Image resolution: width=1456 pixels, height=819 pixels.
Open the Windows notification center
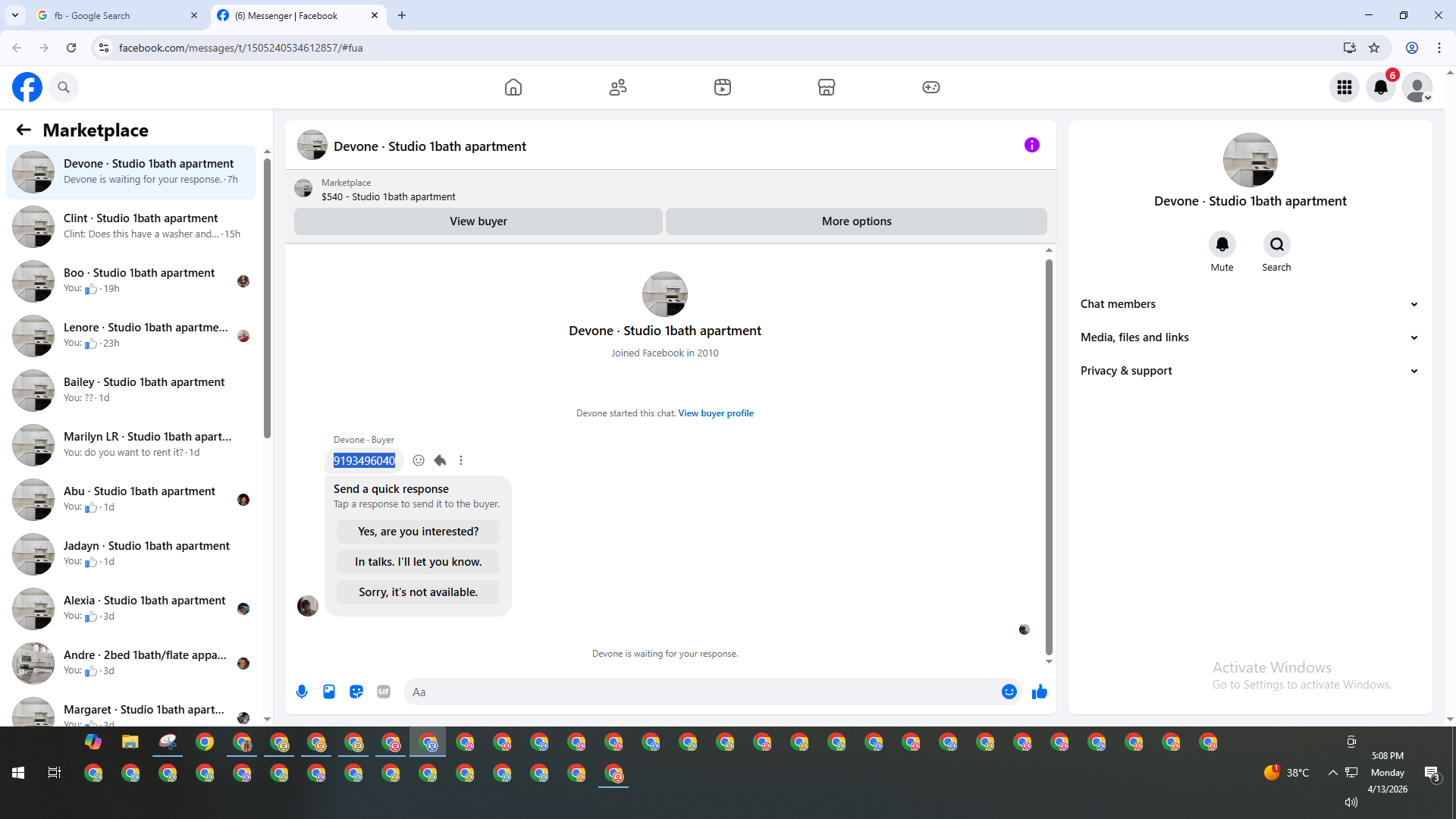[x=1432, y=773]
